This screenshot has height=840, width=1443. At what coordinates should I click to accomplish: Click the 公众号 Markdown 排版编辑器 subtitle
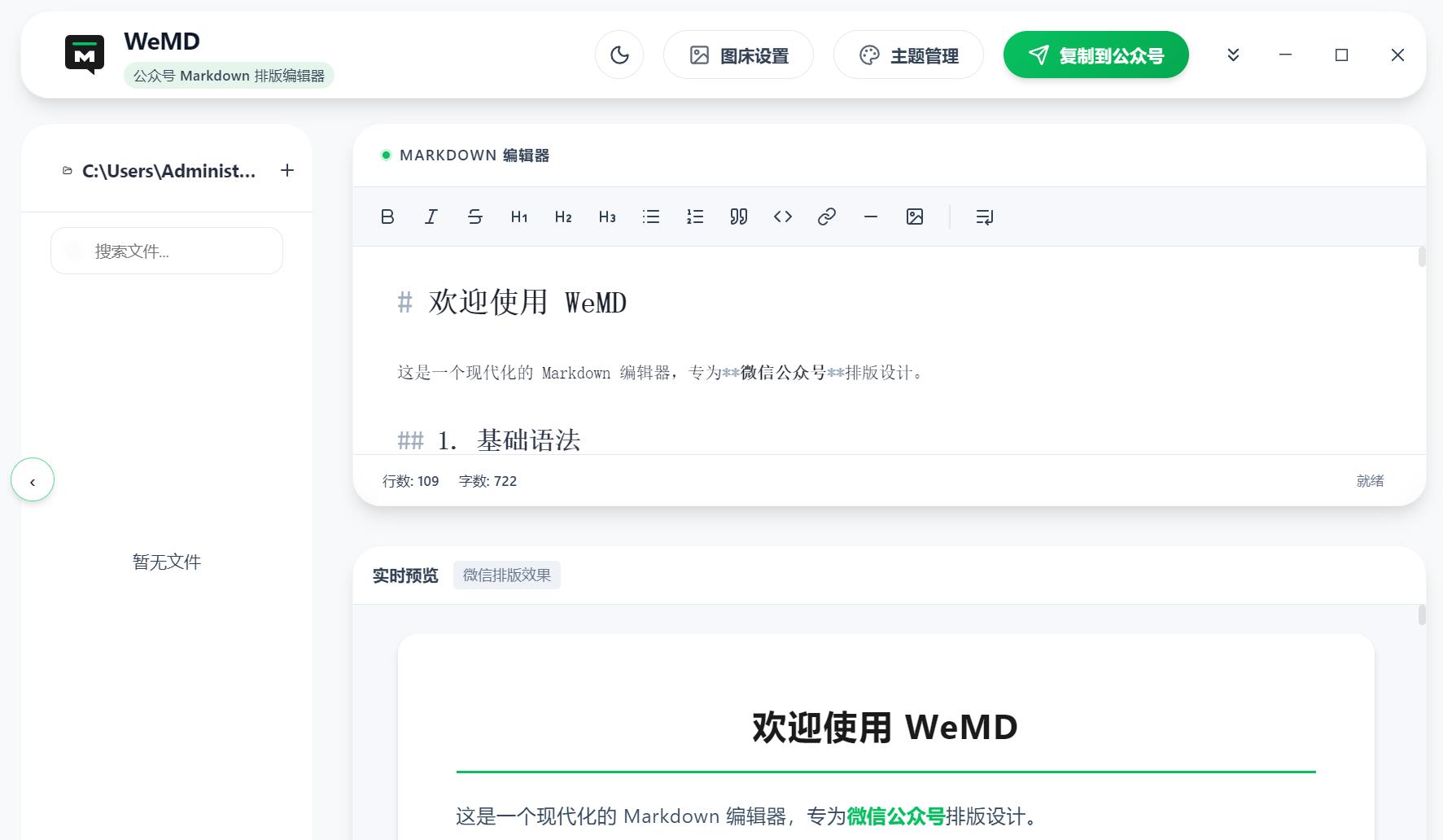pos(229,76)
